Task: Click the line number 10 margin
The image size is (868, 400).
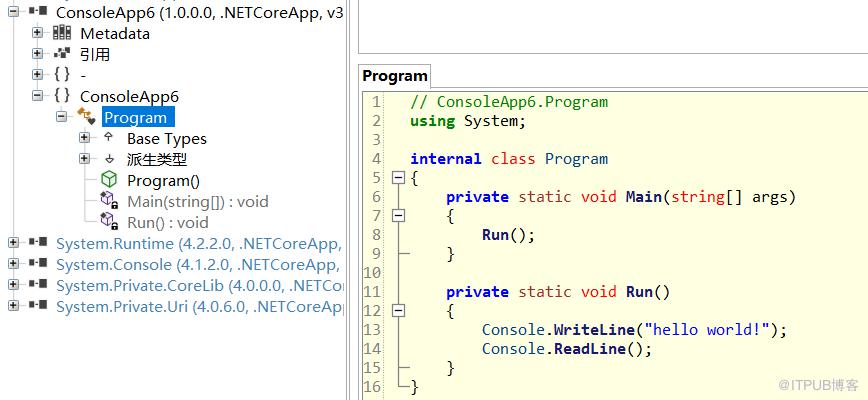Action: pos(373,273)
